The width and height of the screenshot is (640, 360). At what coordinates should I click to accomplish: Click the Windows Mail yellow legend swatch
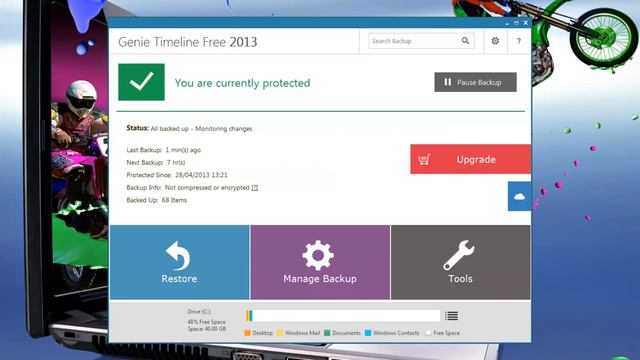pyautogui.click(x=280, y=333)
